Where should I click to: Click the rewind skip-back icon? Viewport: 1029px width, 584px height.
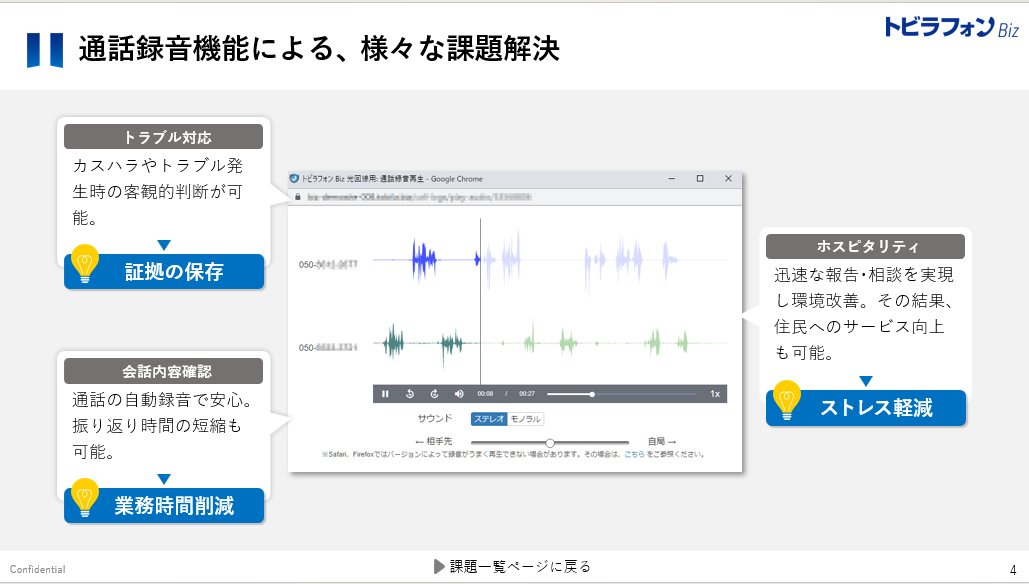[410, 394]
